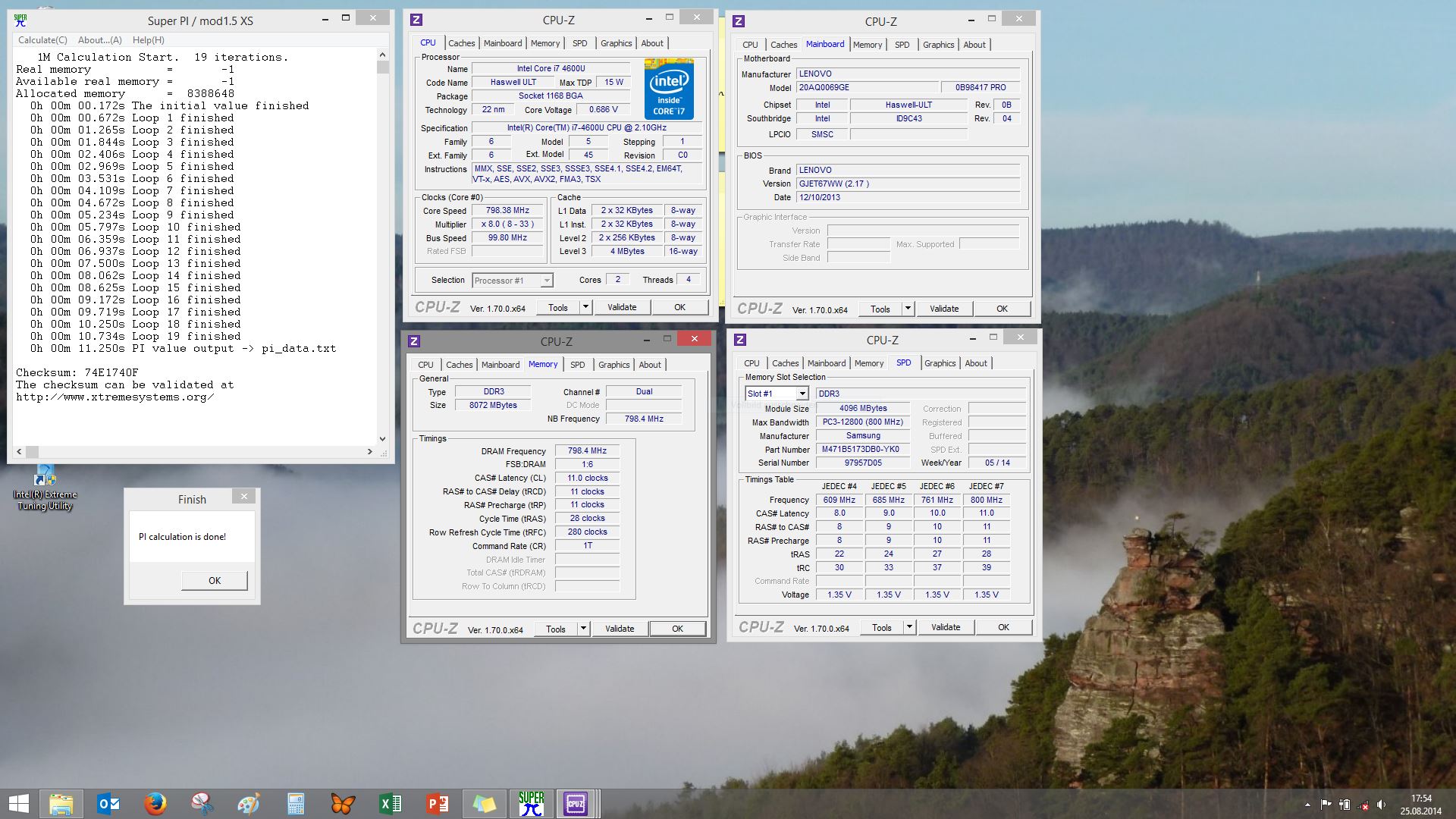Open the Snipping Tool taskbar icon
Screen dimensions: 1456x819
pos(202,804)
